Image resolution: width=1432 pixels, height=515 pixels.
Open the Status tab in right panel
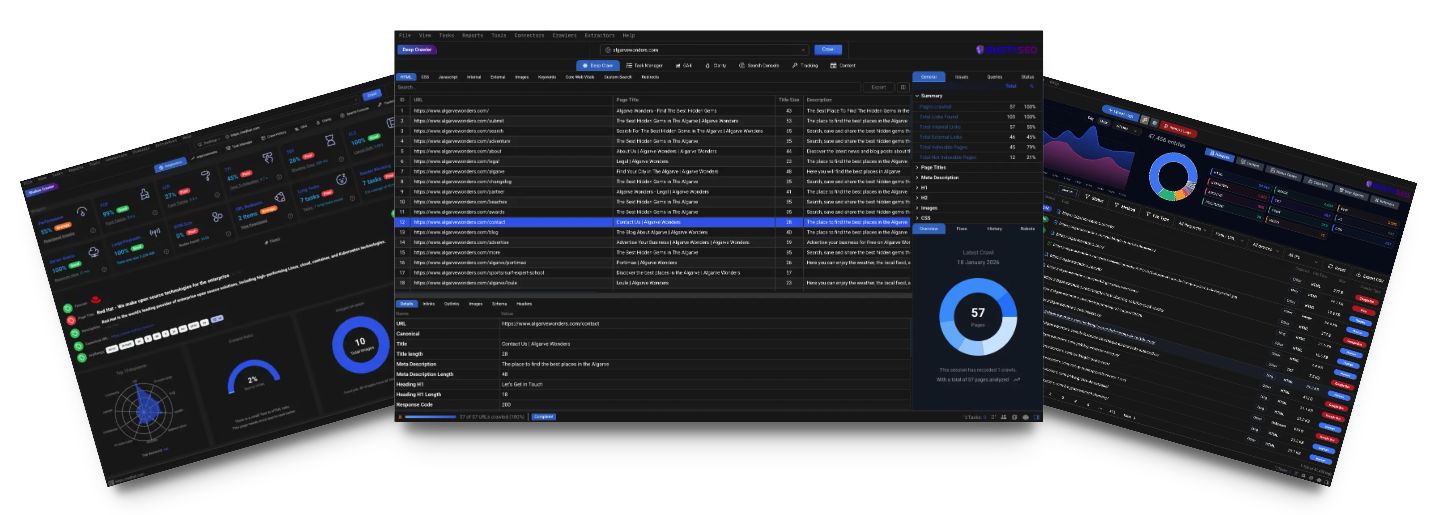tap(1027, 76)
